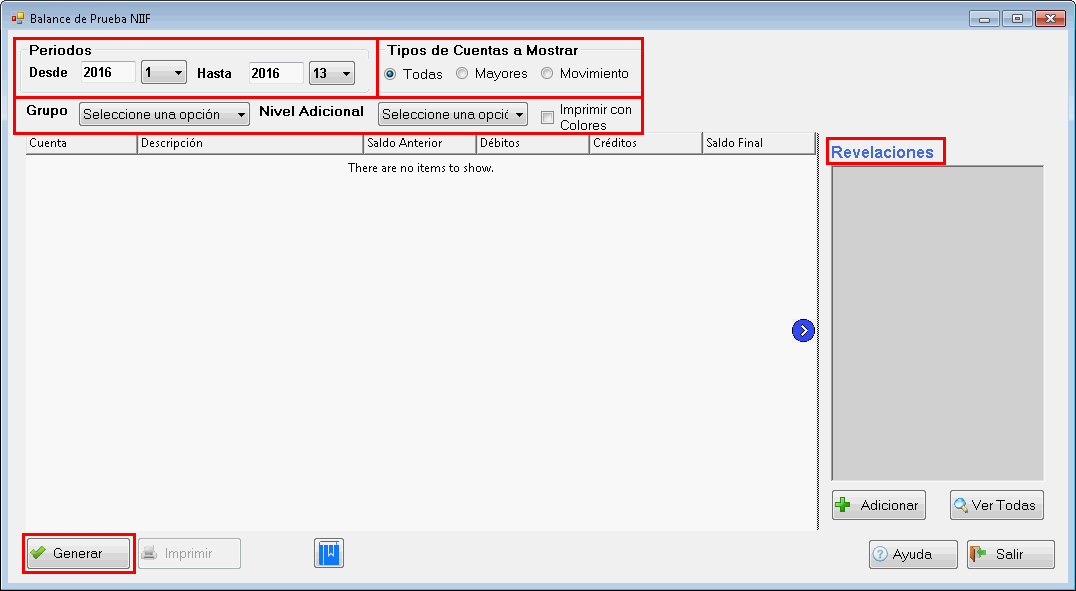
Task: Sort by the Cuenta column header
Action: [x=81, y=143]
